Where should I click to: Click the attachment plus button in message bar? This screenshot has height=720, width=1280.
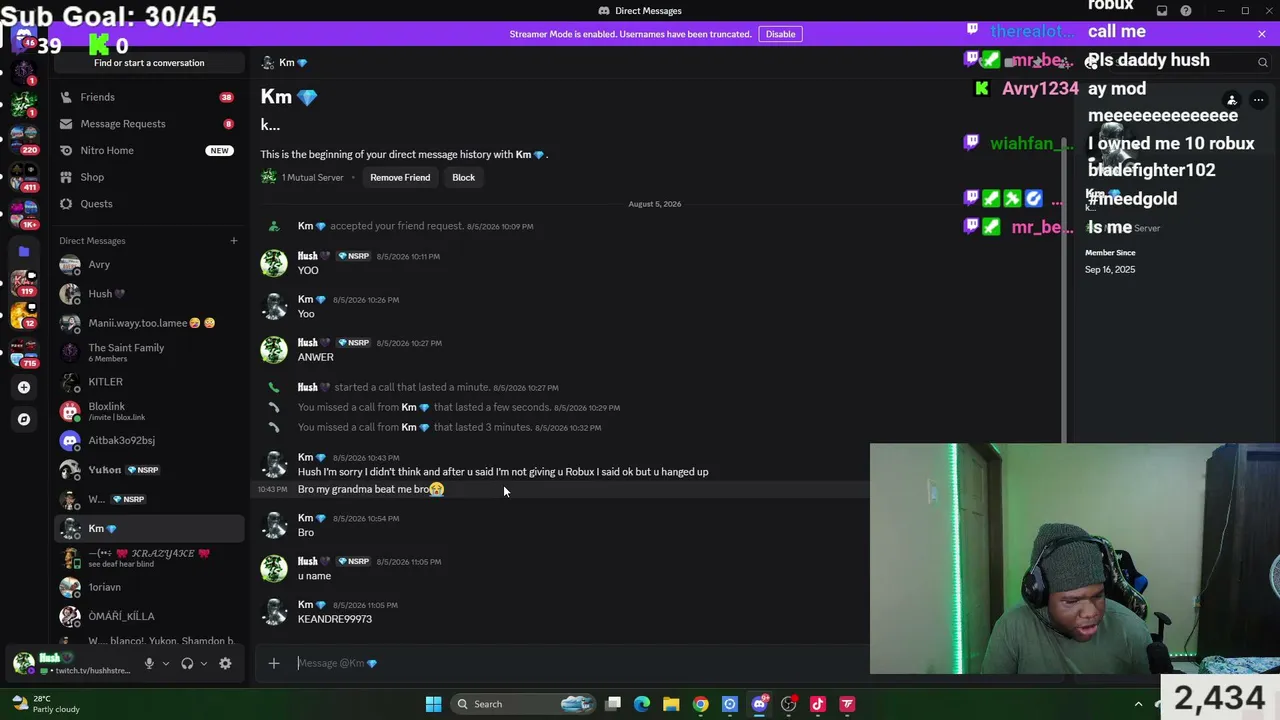click(274, 663)
